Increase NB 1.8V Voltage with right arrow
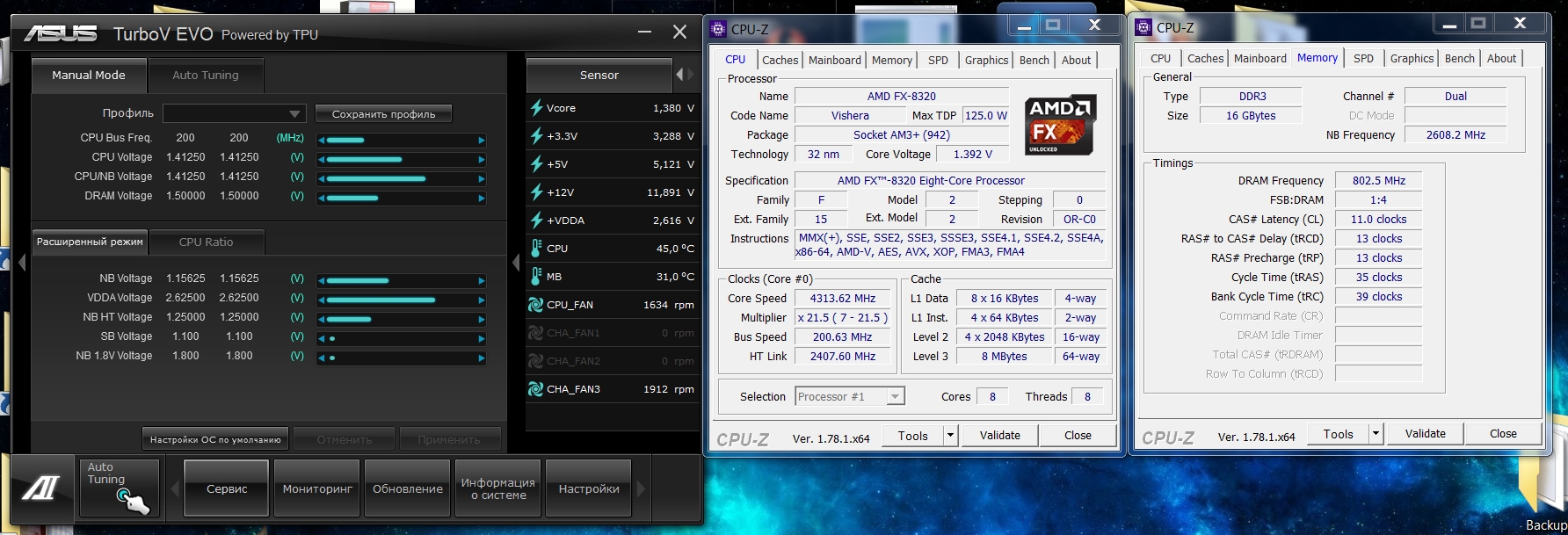The image size is (1568, 535). point(482,358)
